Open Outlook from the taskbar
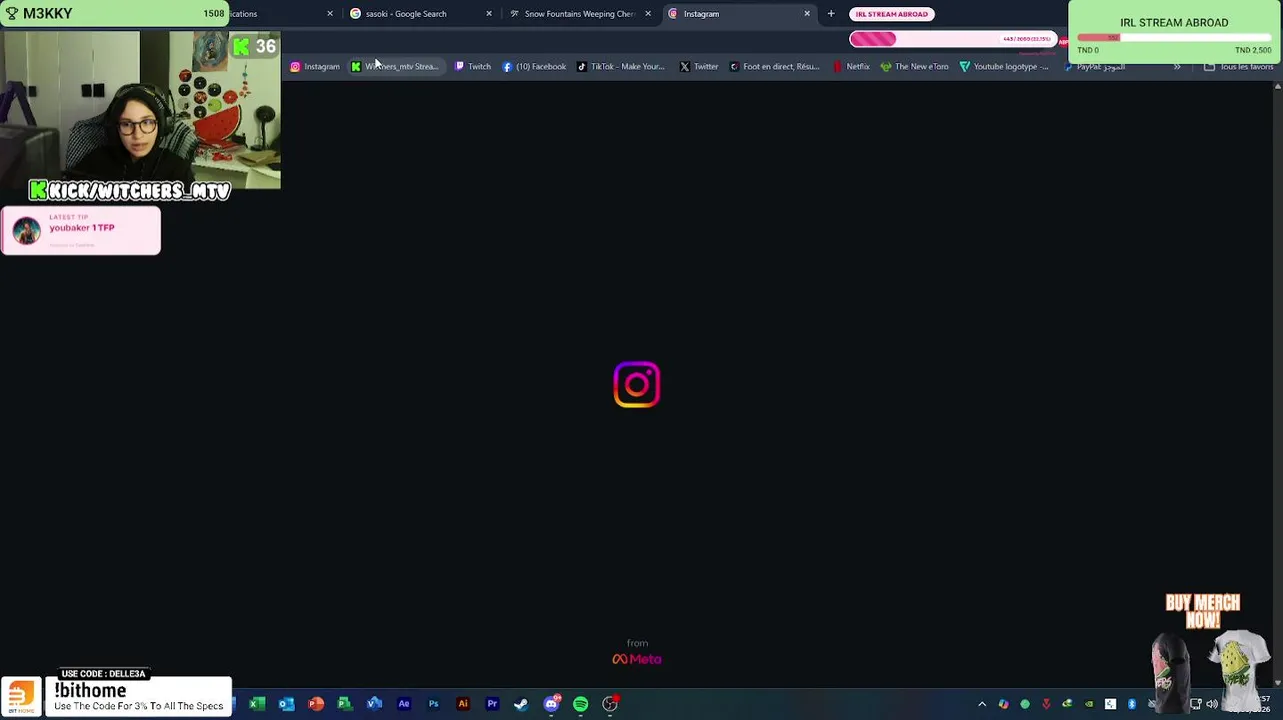Screen dimensions: 1283x720 286,704
